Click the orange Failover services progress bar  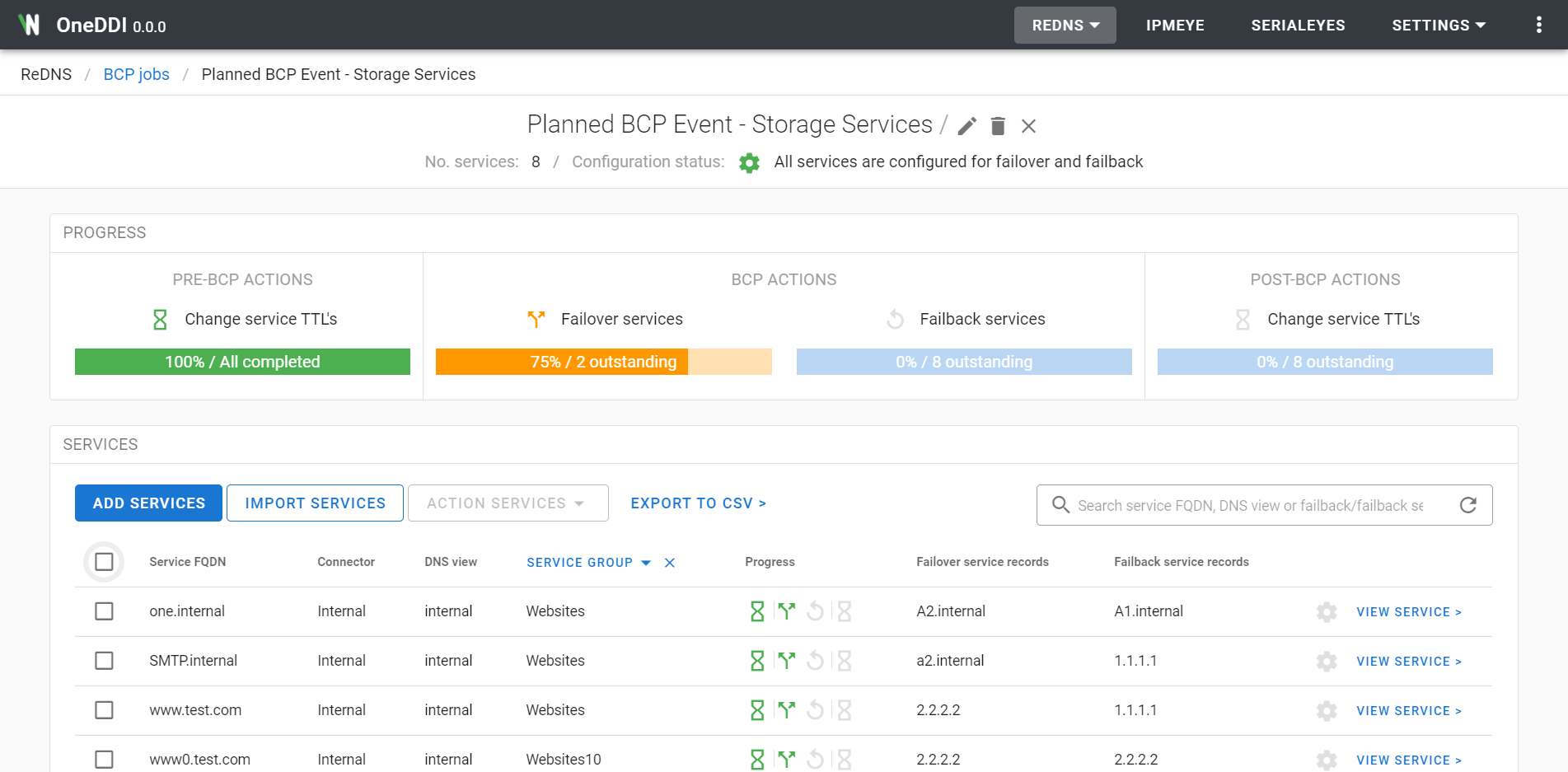click(603, 362)
